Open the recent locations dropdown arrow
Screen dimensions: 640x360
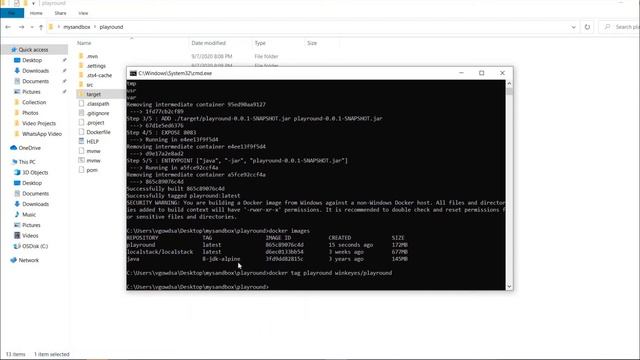coord(32,27)
